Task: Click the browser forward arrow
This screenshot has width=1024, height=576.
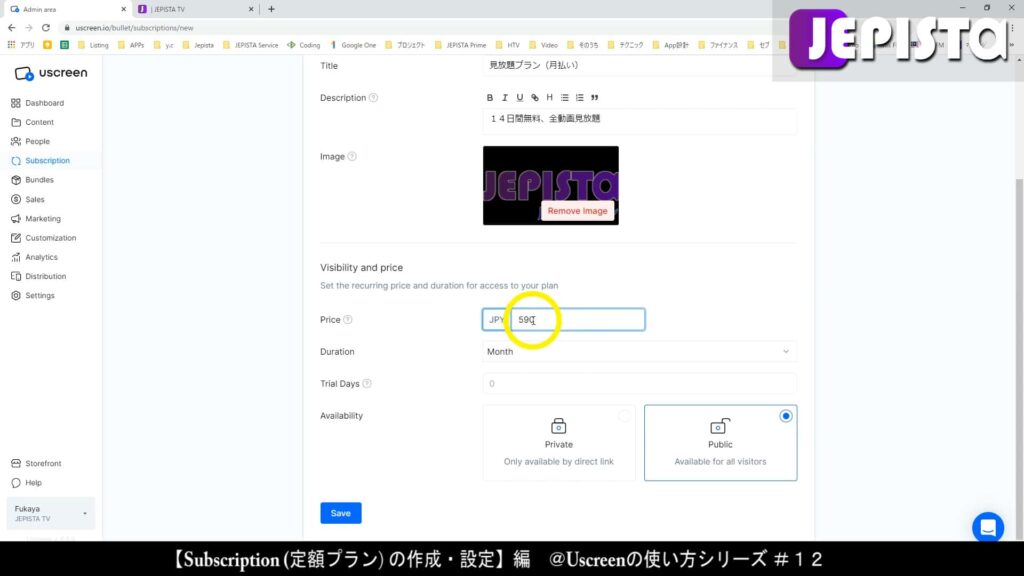Action: point(29,28)
